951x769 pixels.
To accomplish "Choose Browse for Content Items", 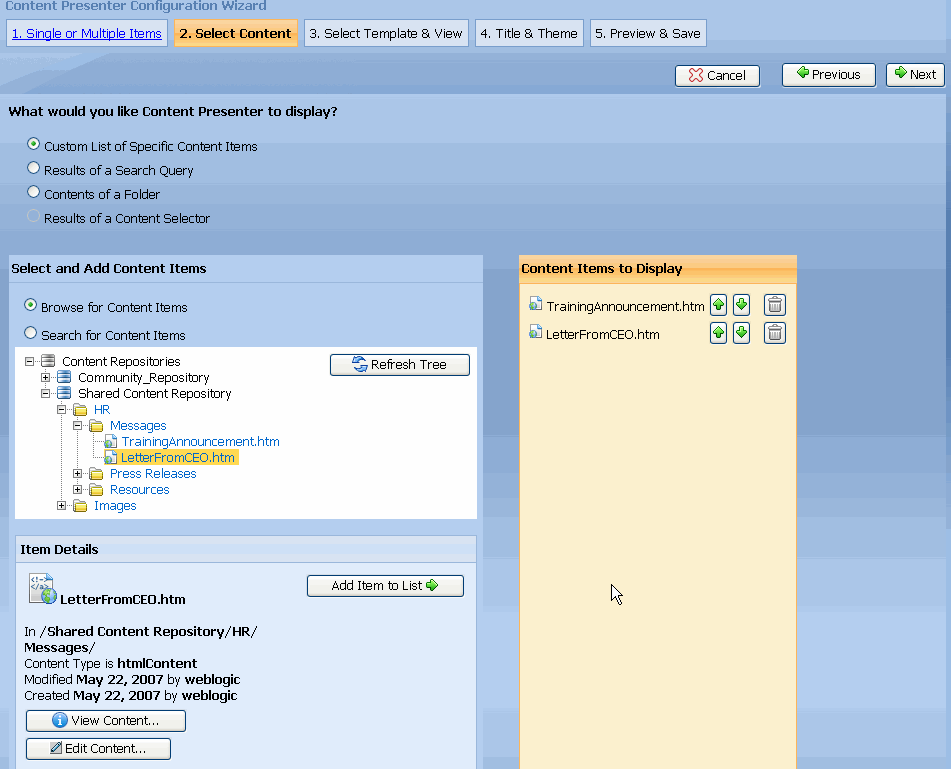I will (x=30, y=305).
